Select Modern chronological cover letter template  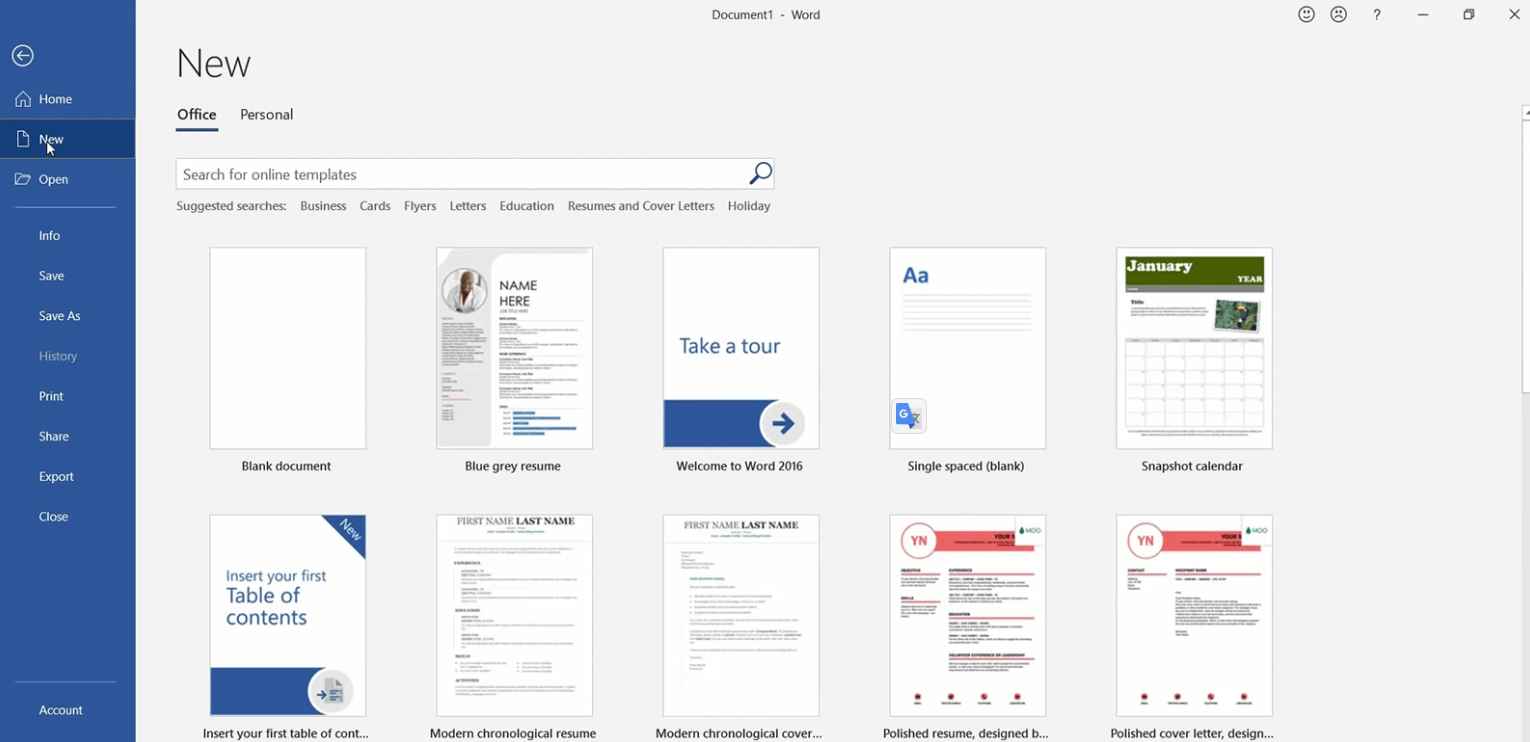[741, 616]
